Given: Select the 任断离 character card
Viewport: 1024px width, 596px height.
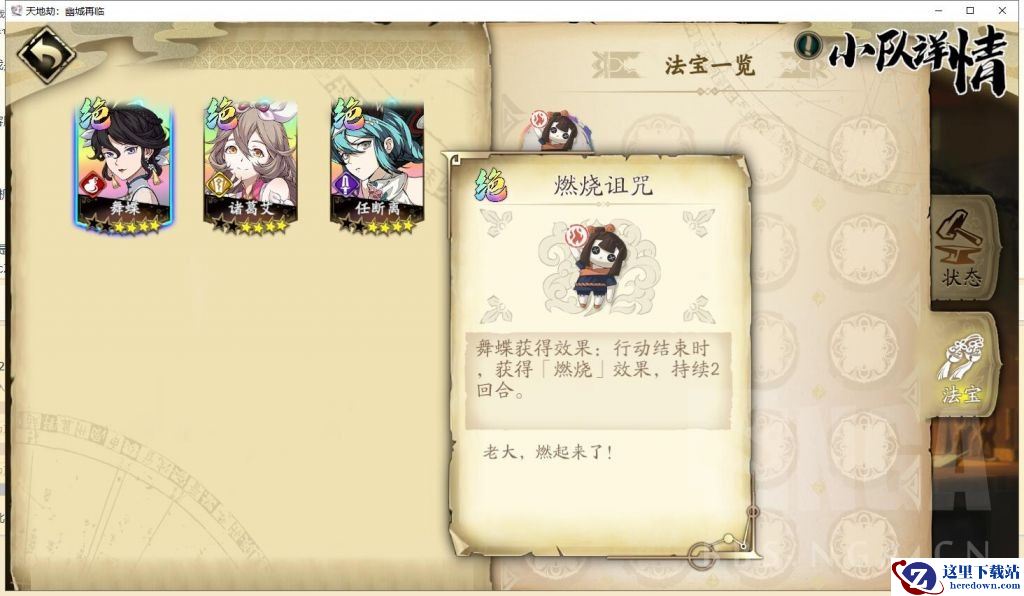Looking at the screenshot, I should tap(377, 165).
